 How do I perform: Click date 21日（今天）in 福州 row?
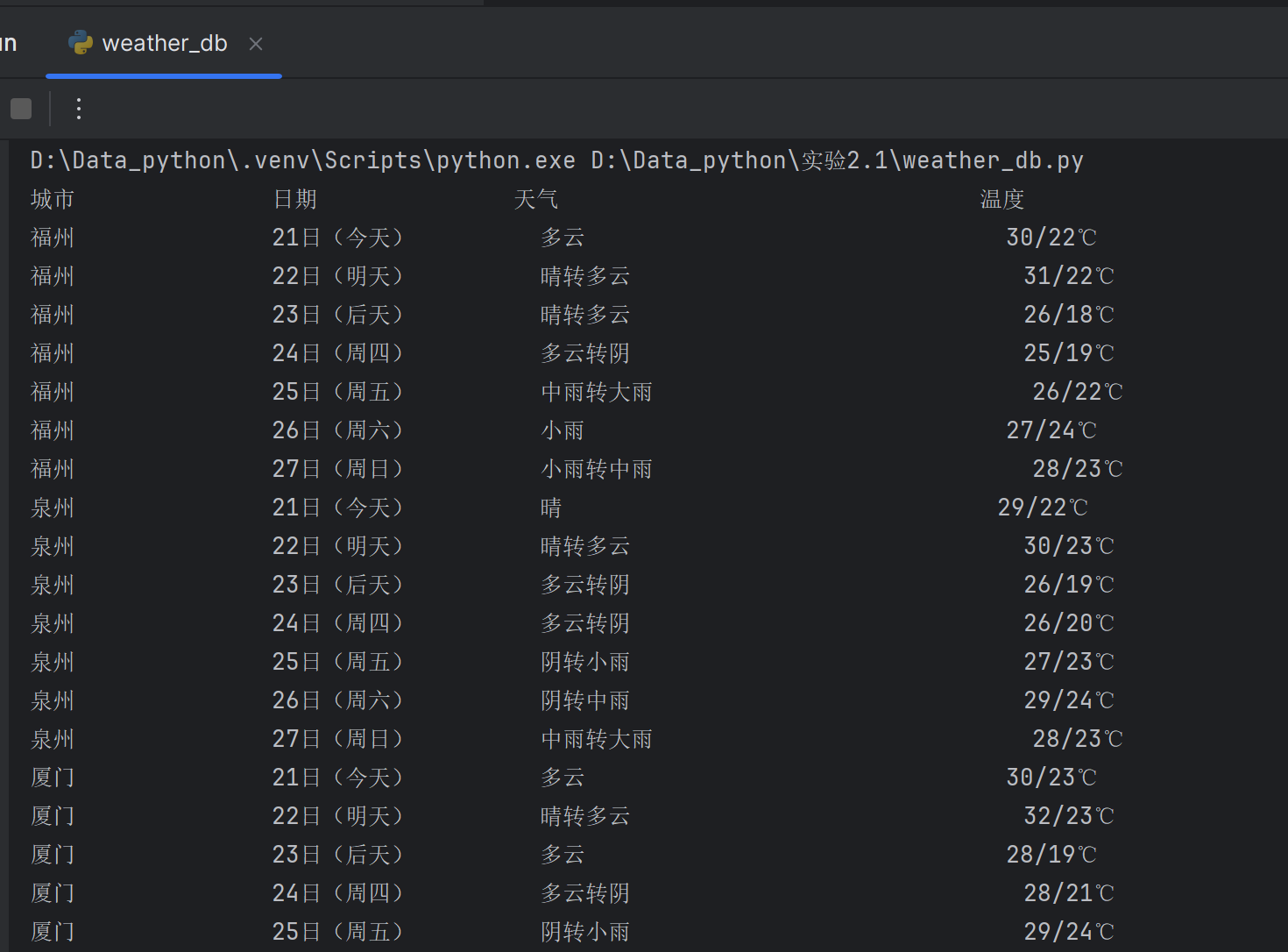[x=338, y=238]
